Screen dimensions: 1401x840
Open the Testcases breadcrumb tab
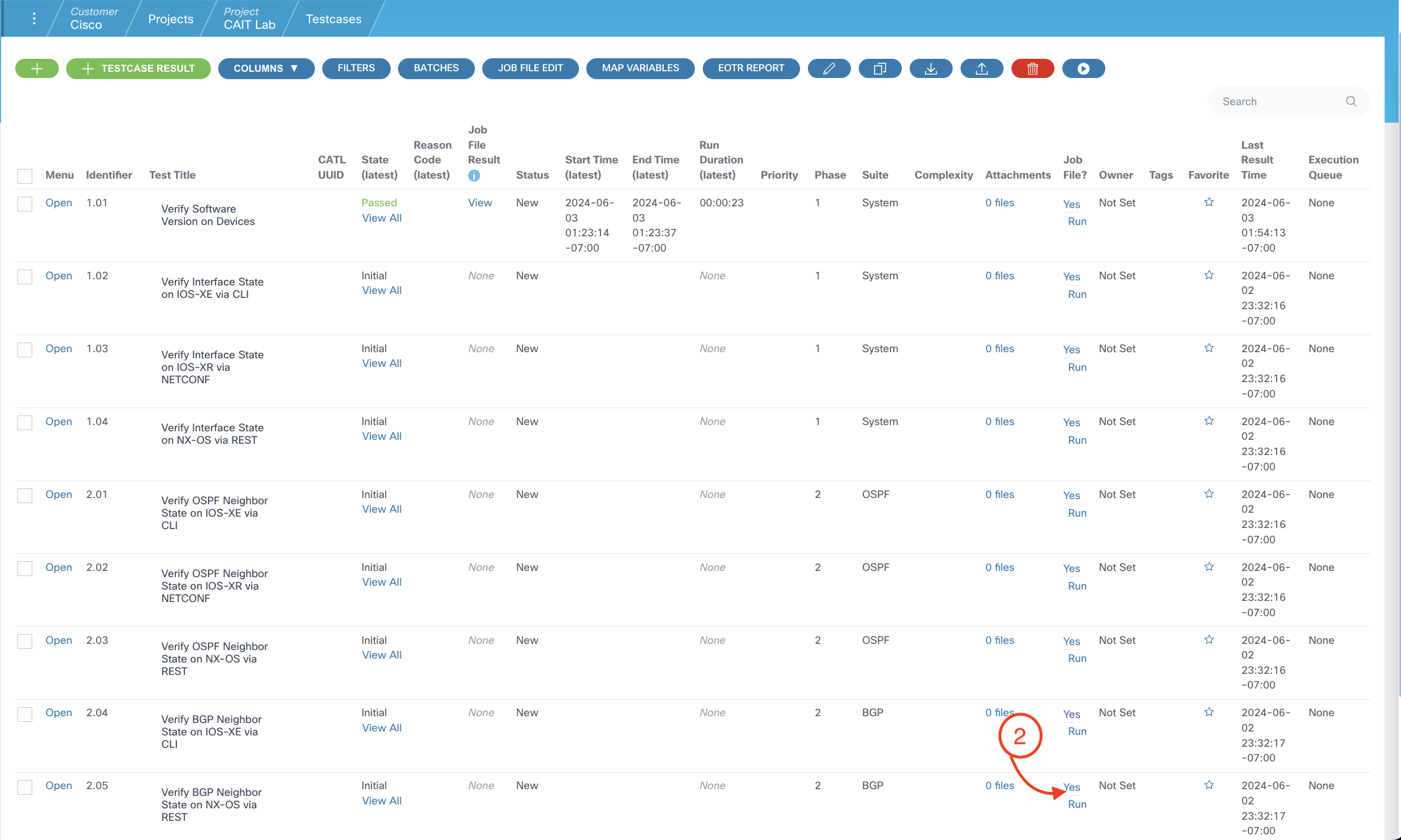[x=333, y=19]
